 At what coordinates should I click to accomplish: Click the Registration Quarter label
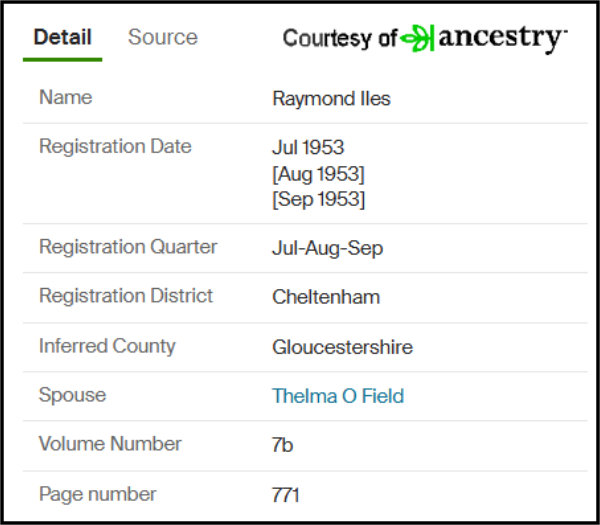click(x=128, y=247)
